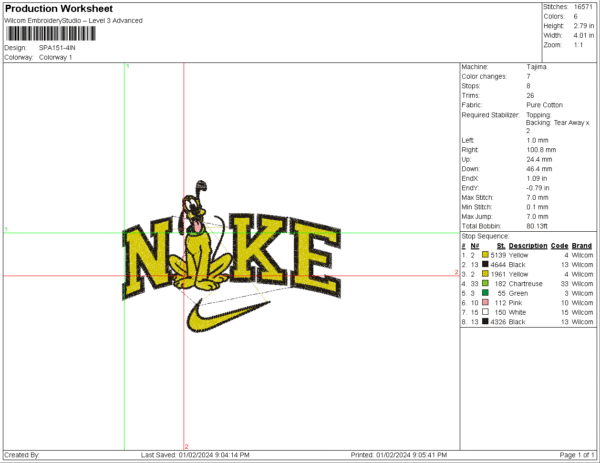Click the Width value 4.01 in
This screenshot has height=463, width=600.
click(x=584, y=36)
